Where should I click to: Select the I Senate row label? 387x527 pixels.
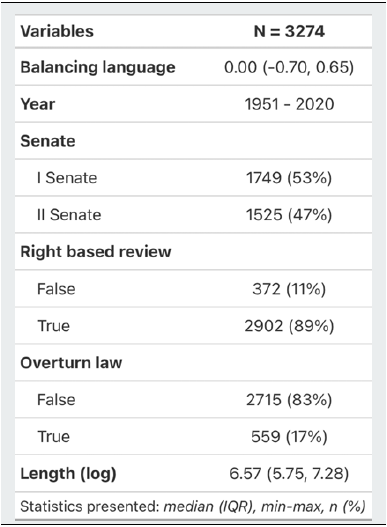[67, 178]
